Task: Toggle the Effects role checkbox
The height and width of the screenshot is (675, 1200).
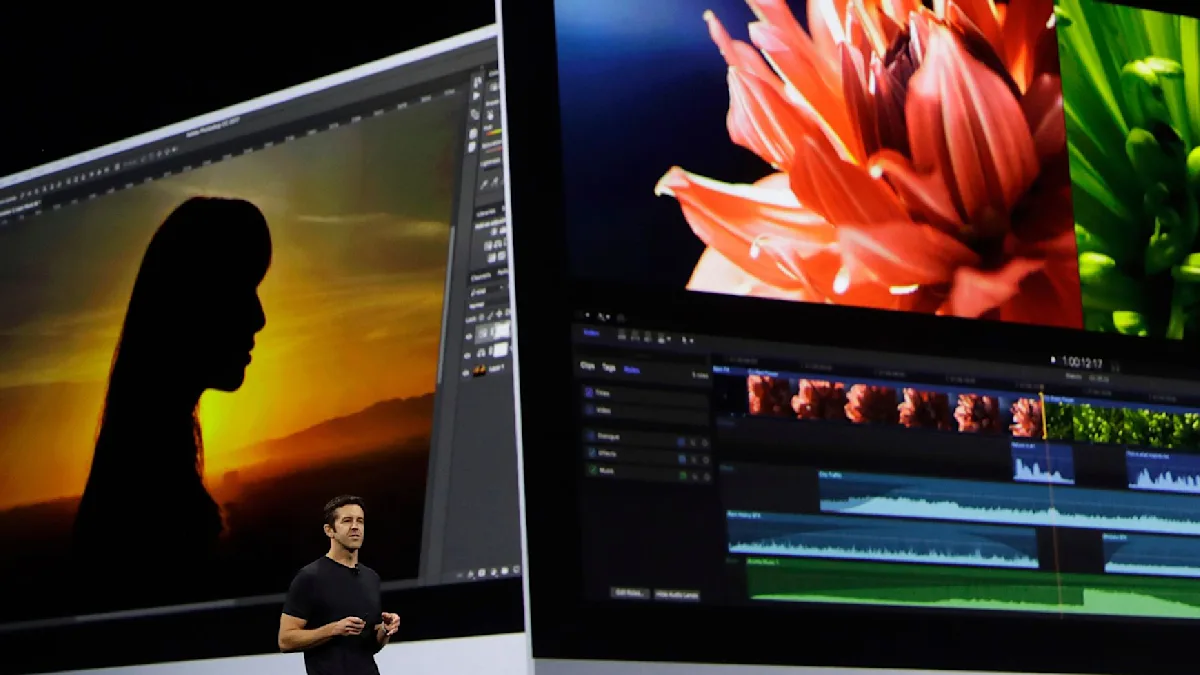Action: (592, 453)
